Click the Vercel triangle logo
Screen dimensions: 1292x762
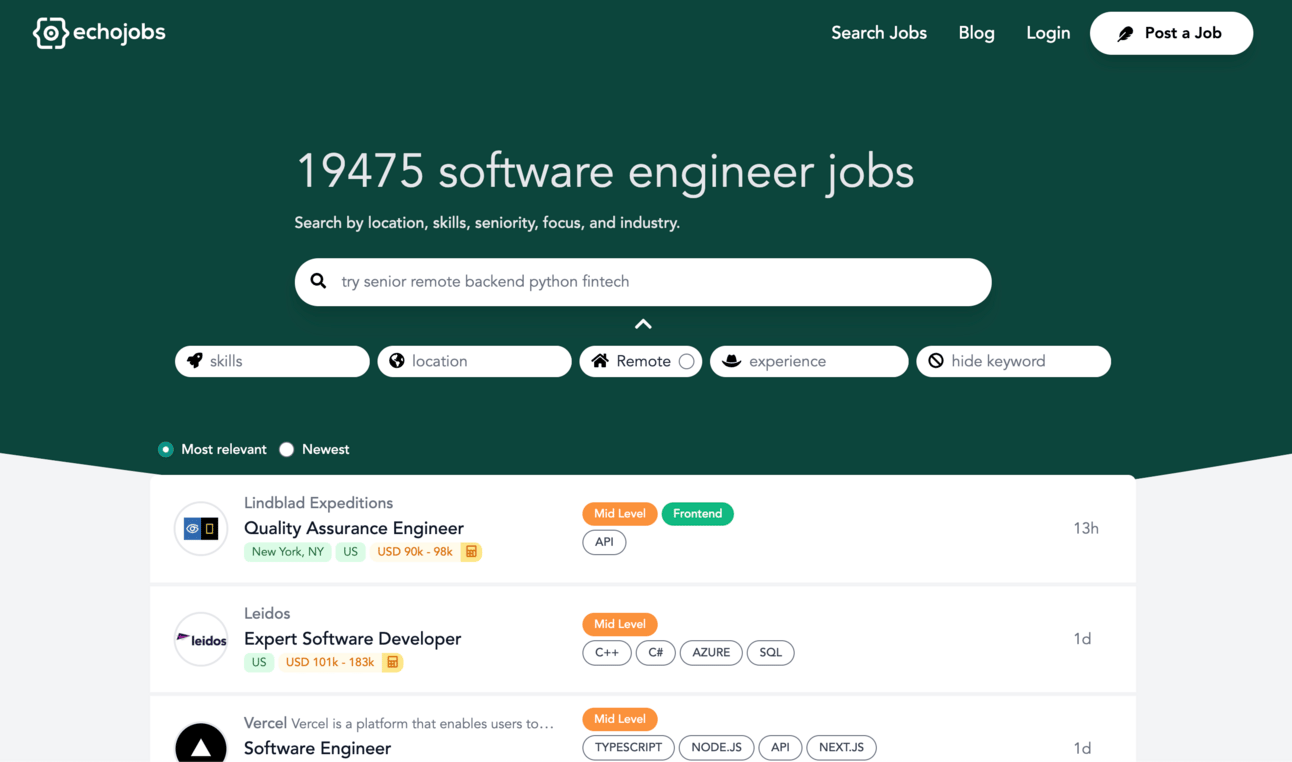click(201, 743)
